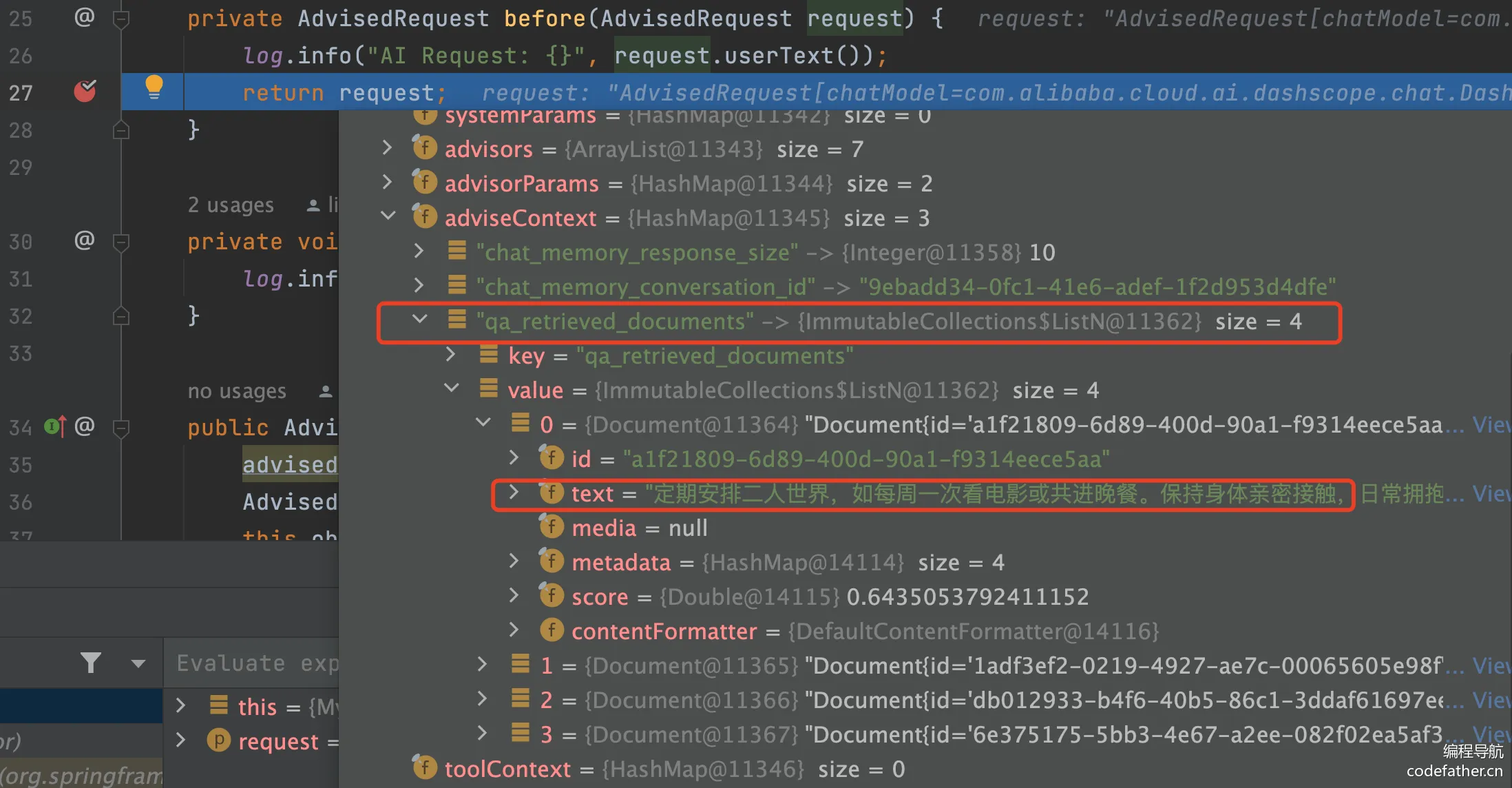This screenshot has width=1512, height=788.
Task: Click the field icon next to document id
Action: click(552, 457)
